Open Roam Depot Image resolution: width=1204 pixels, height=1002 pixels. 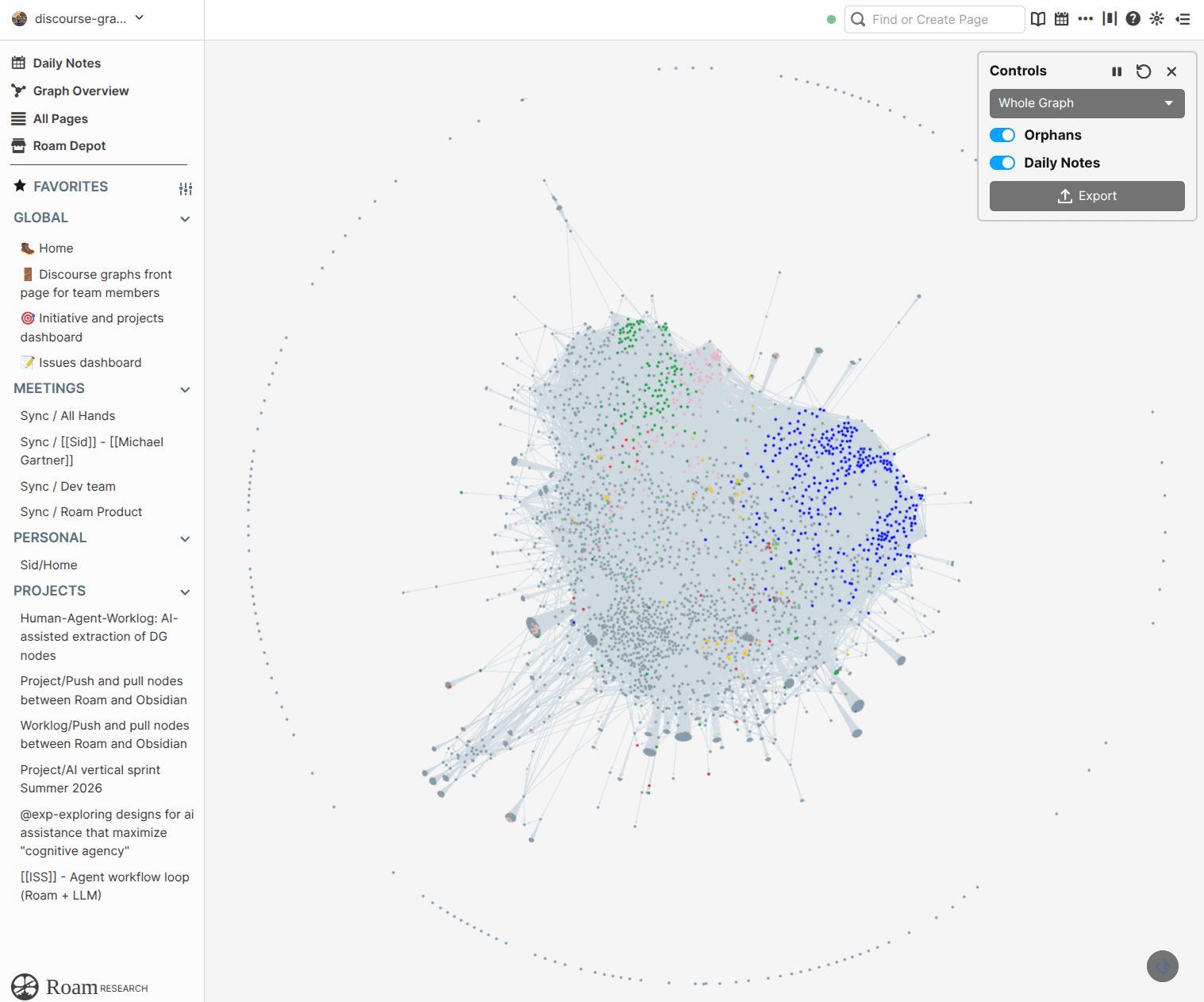pos(69,145)
